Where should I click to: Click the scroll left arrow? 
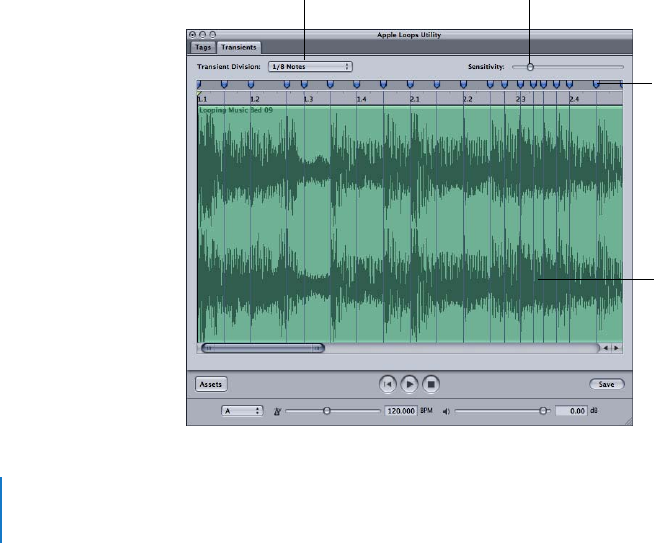tap(606, 348)
